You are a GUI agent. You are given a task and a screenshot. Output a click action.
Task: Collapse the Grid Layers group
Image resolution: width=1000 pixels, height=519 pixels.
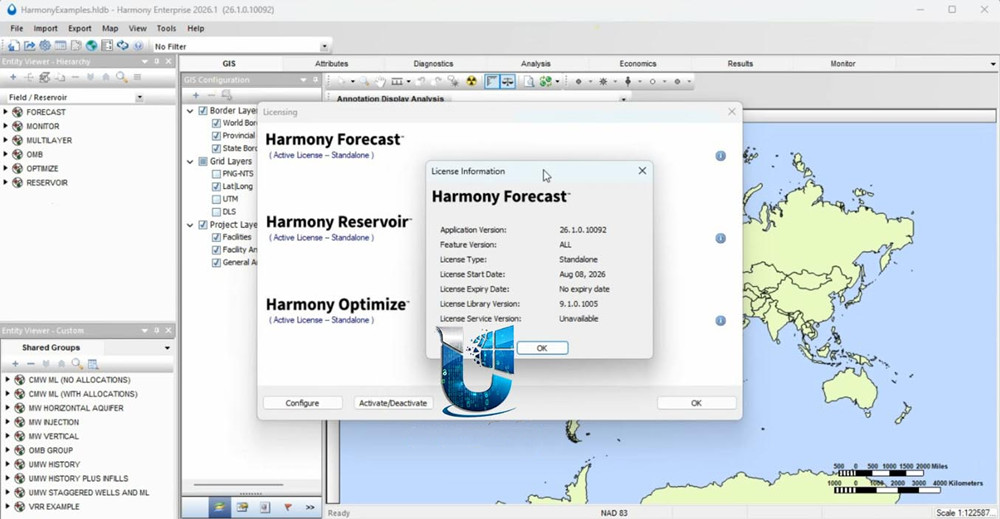pyautogui.click(x=190, y=161)
